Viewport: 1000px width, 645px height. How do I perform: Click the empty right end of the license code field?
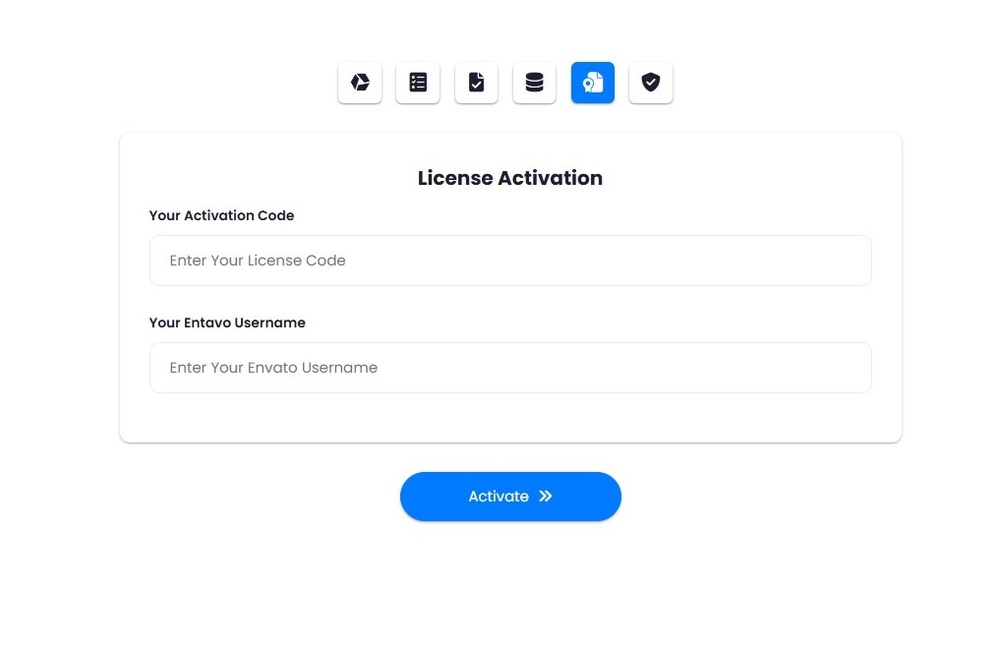click(797, 260)
